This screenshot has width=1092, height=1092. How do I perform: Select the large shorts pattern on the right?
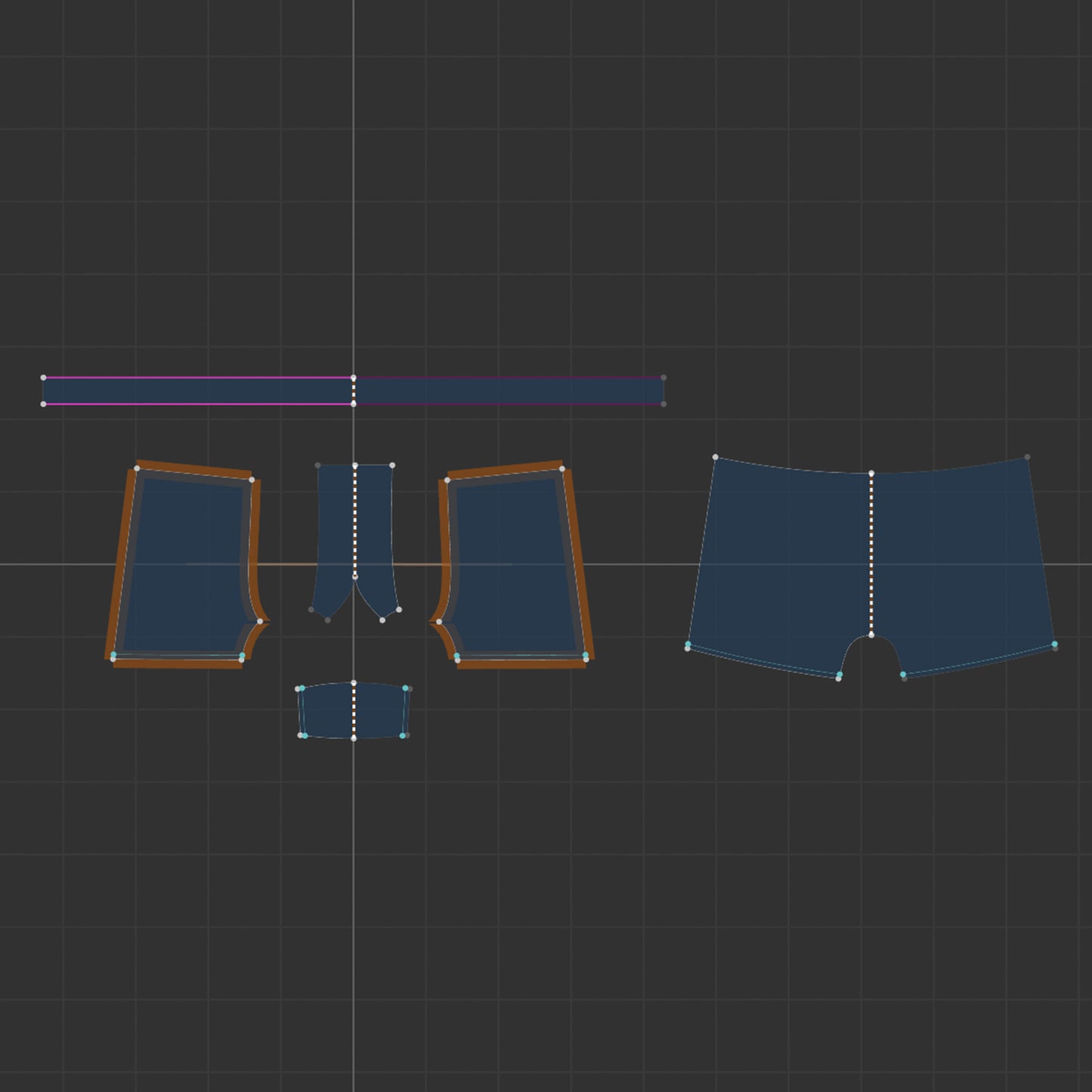(786, 559)
